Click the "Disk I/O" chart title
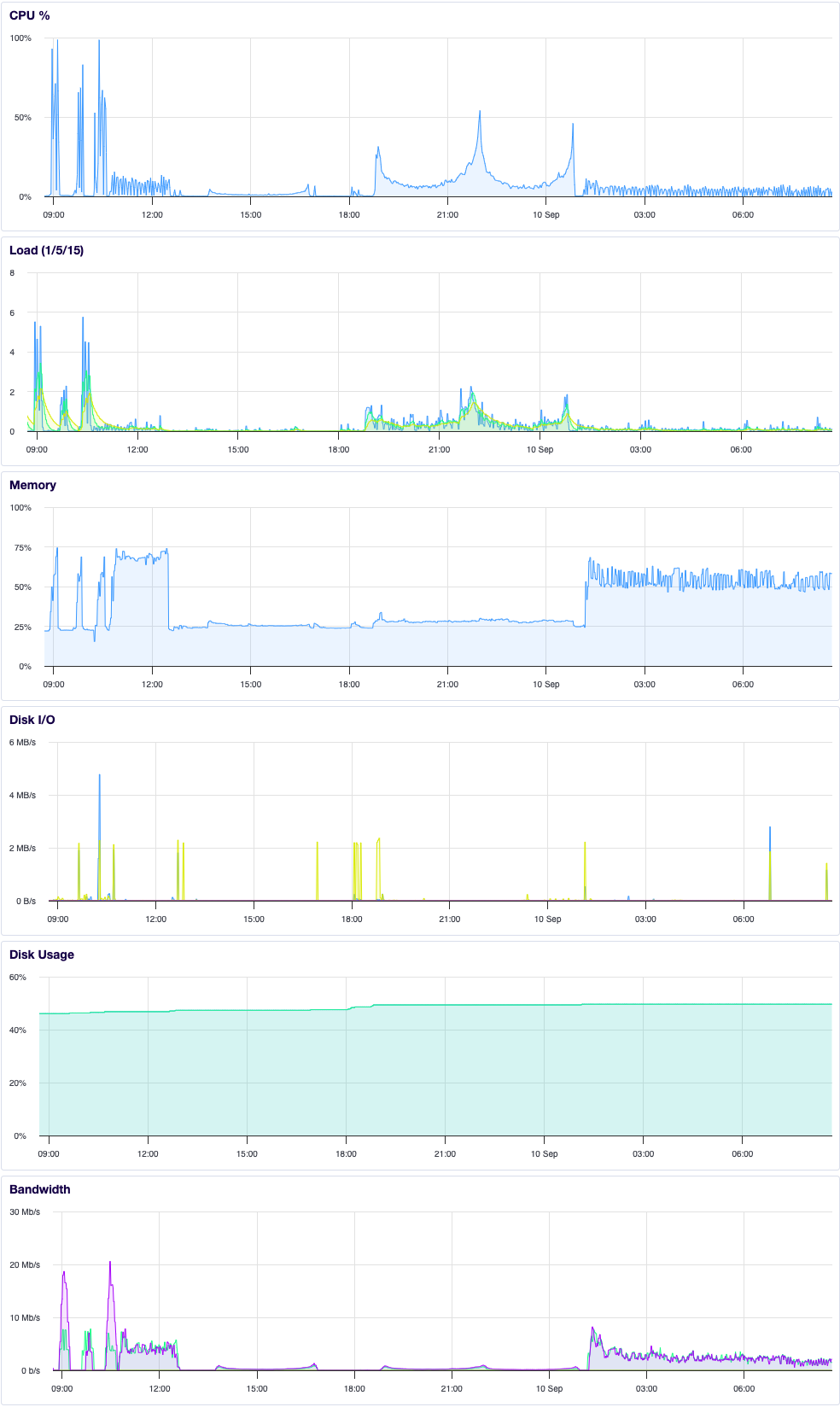 [x=32, y=720]
